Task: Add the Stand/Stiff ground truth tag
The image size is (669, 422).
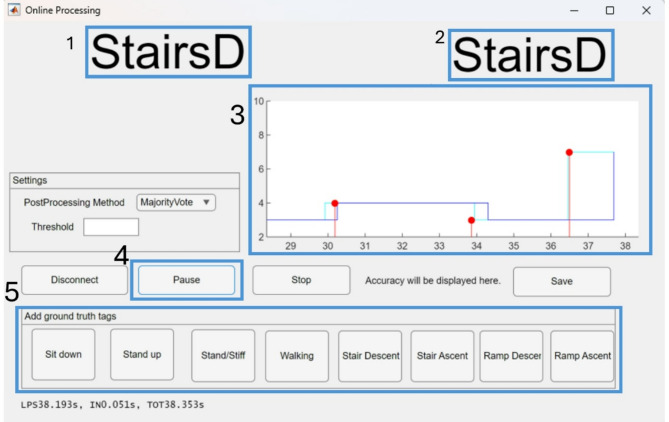Action: point(223,355)
